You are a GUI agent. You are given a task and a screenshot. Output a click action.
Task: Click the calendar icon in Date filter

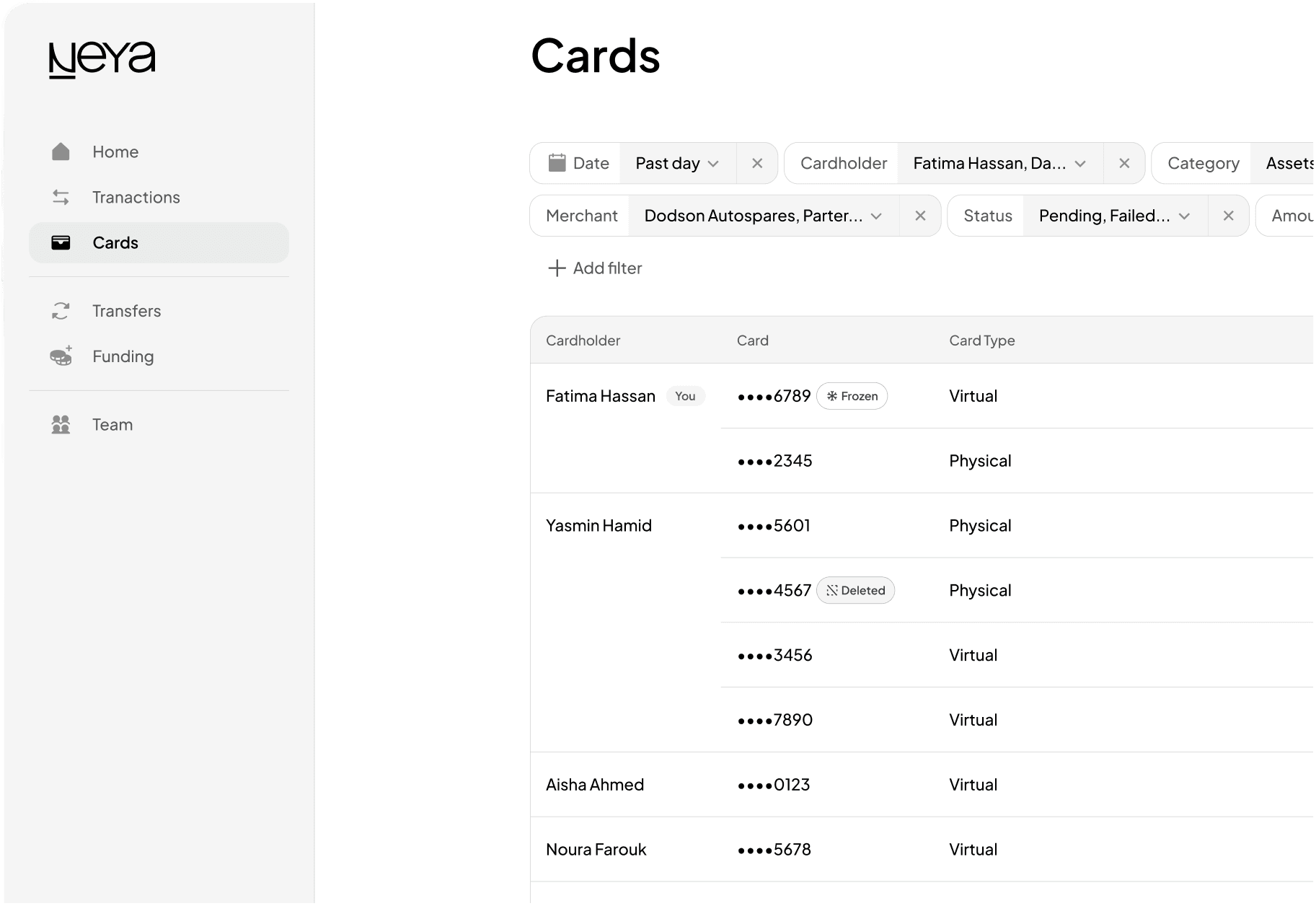(x=557, y=163)
